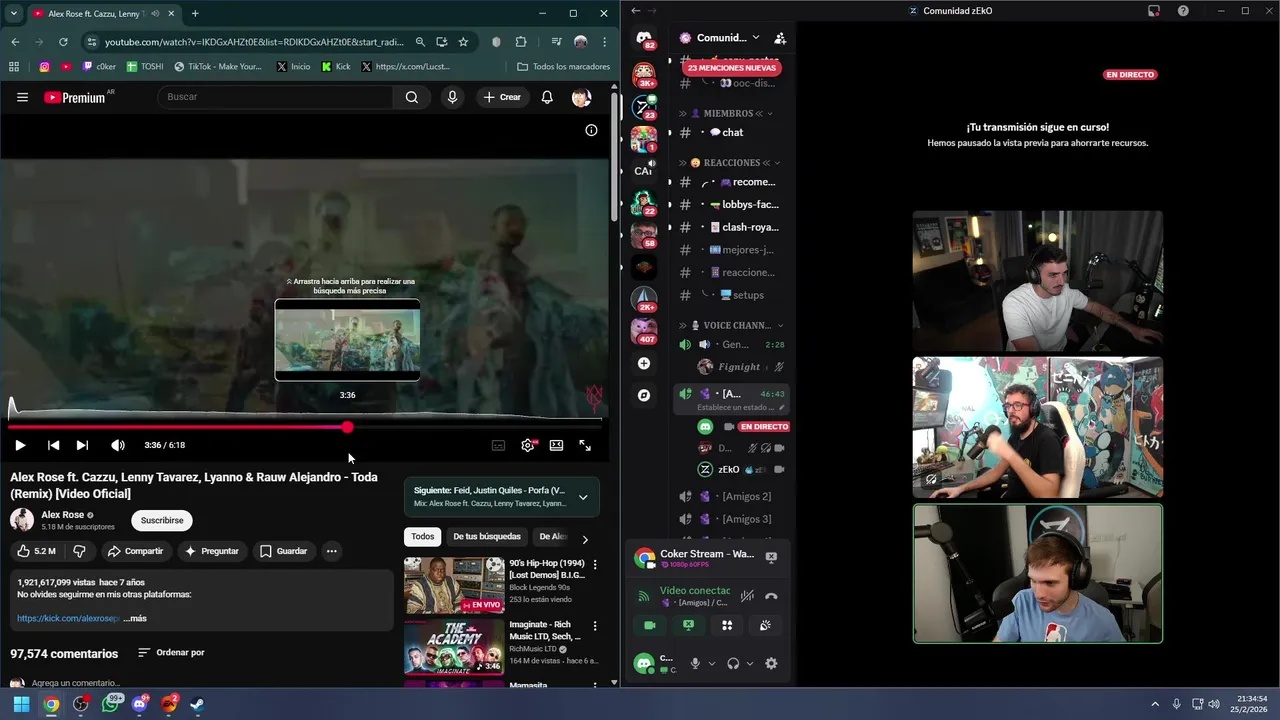Toggle subtitles in YouTube player
Image resolution: width=1280 pixels, height=720 pixels.
(x=498, y=445)
